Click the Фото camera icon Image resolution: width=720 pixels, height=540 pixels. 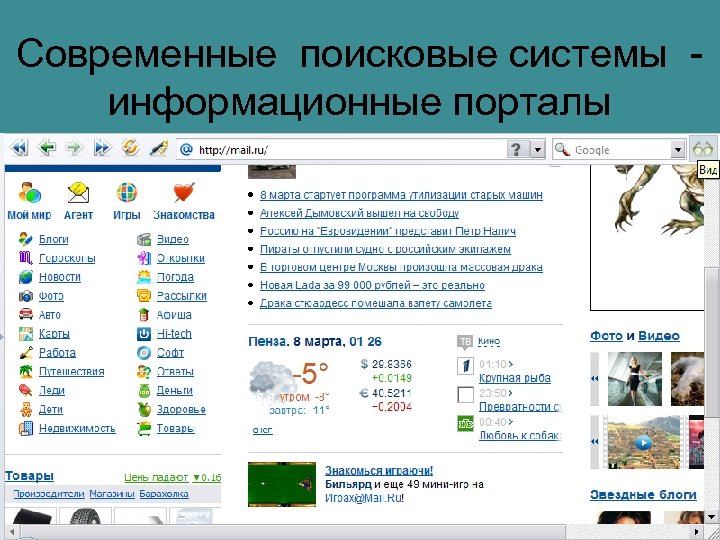click(26, 296)
